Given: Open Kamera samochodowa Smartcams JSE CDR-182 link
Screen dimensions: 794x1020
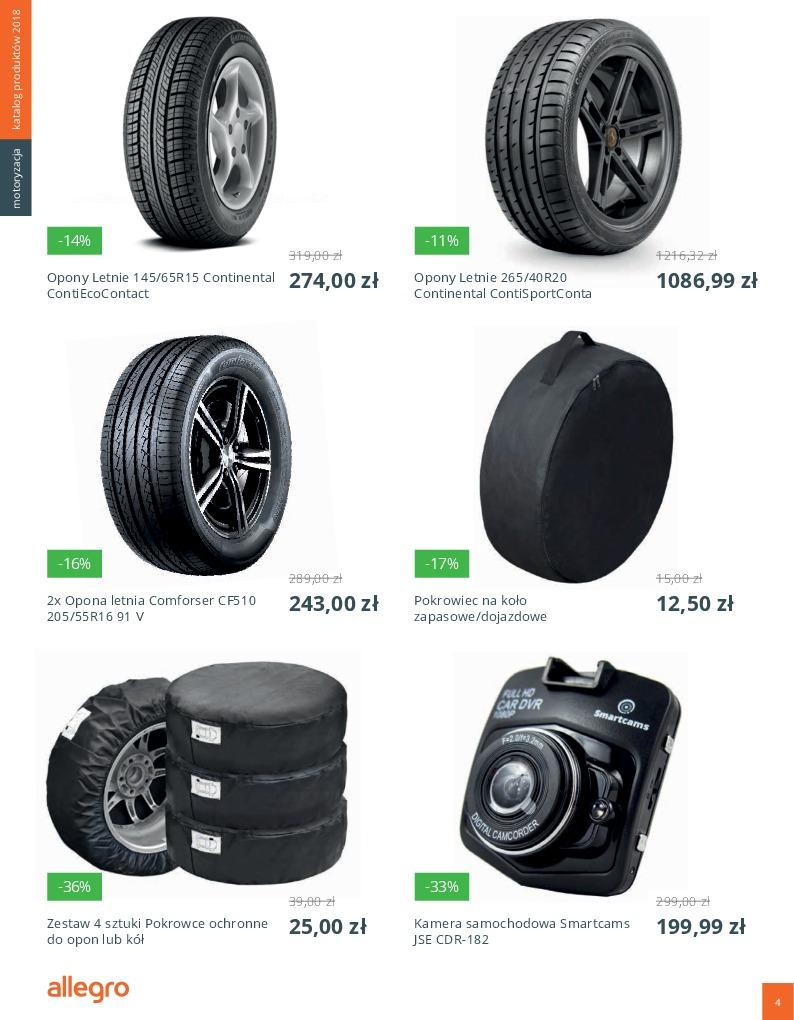Looking at the screenshot, I should coord(522,931).
